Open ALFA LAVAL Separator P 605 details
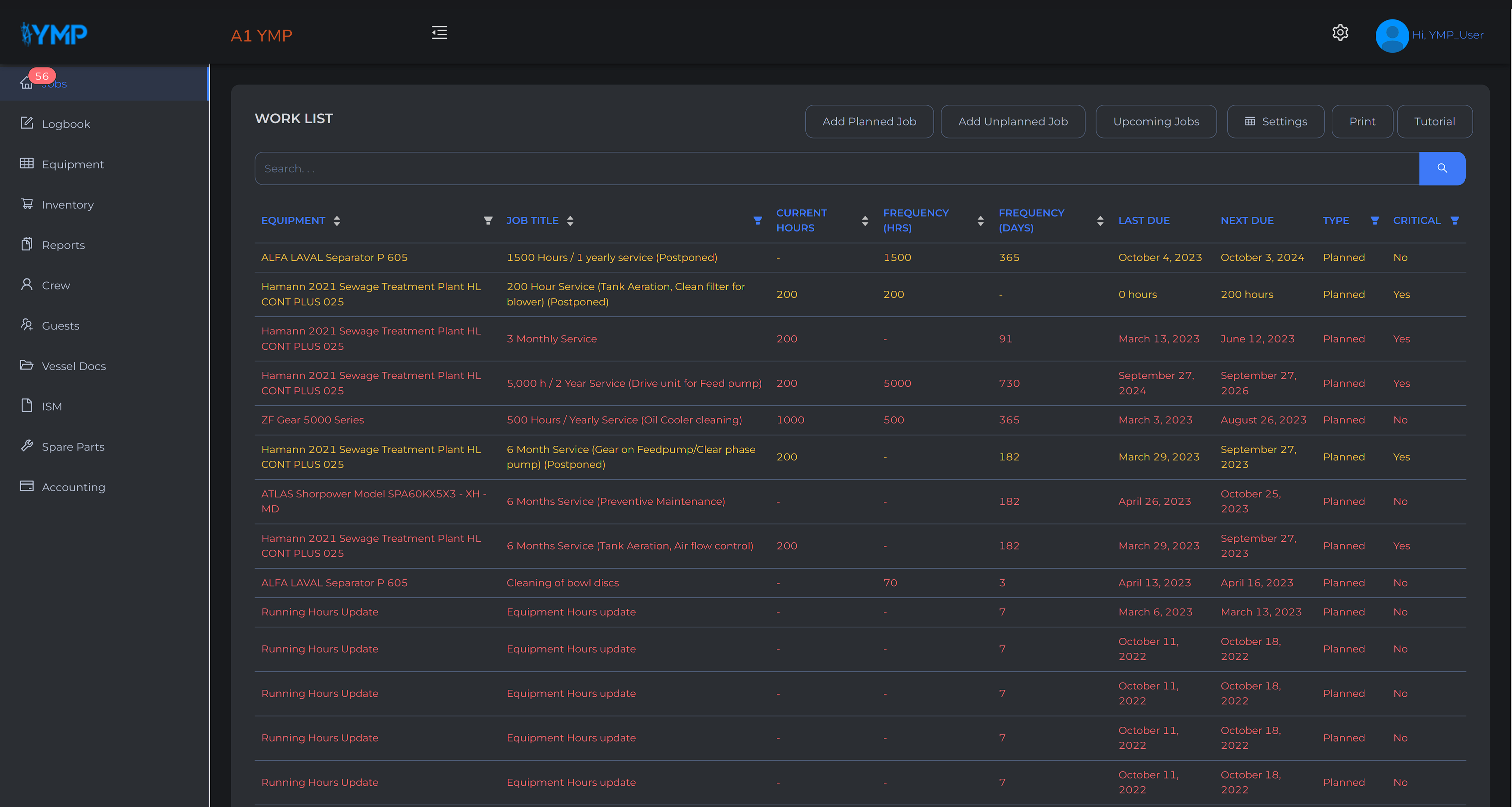The width and height of the screenshot is (1512, 807). point(334,257)
